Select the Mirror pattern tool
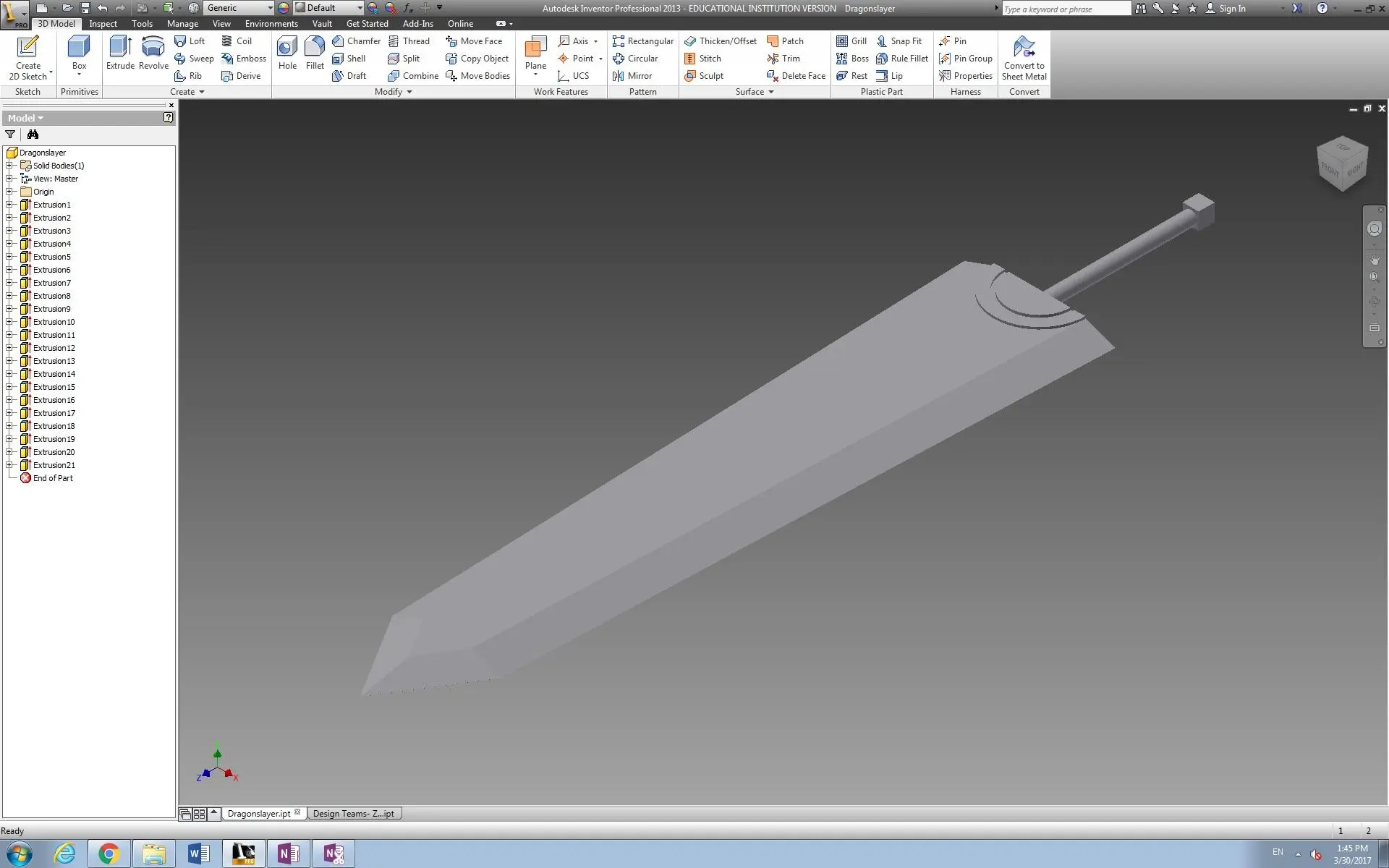Image resolution: width=1389 pixels, height=868 pixels. click(632, 76)
